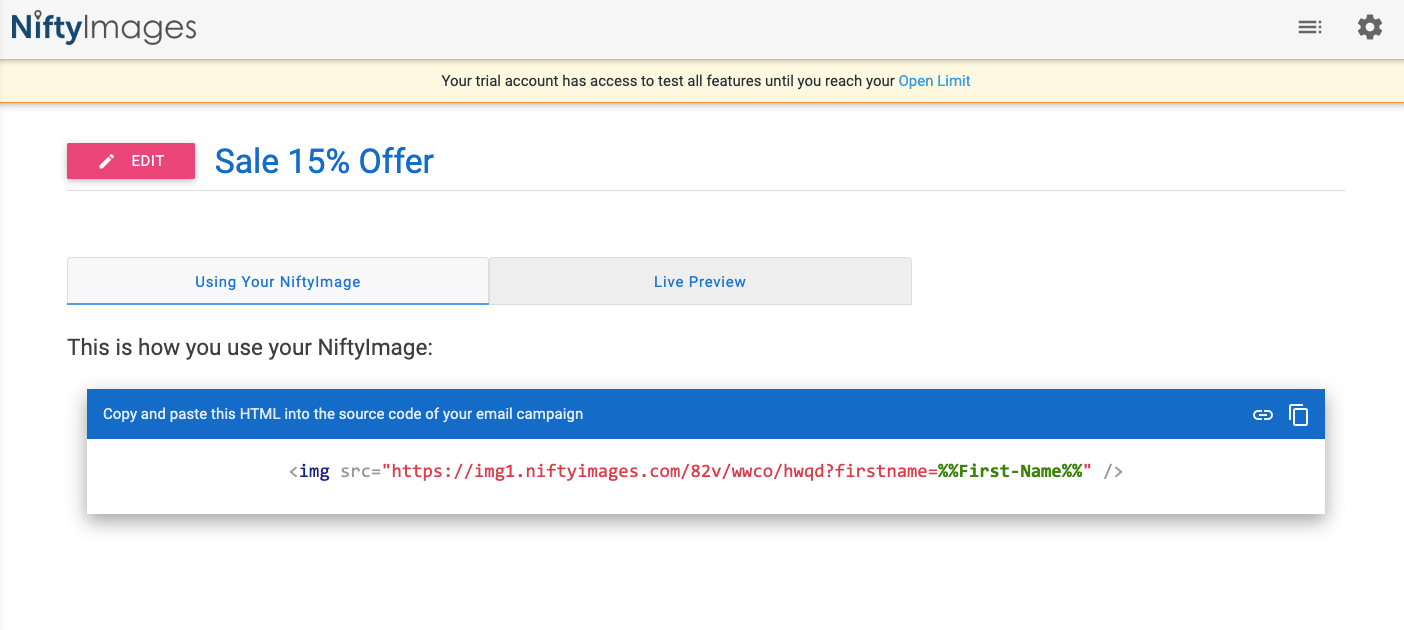Screen dimensions: 1404x630
Task: Click the Sale 15% Offer title
Action: pyautogui.click(x=324, y=161)
